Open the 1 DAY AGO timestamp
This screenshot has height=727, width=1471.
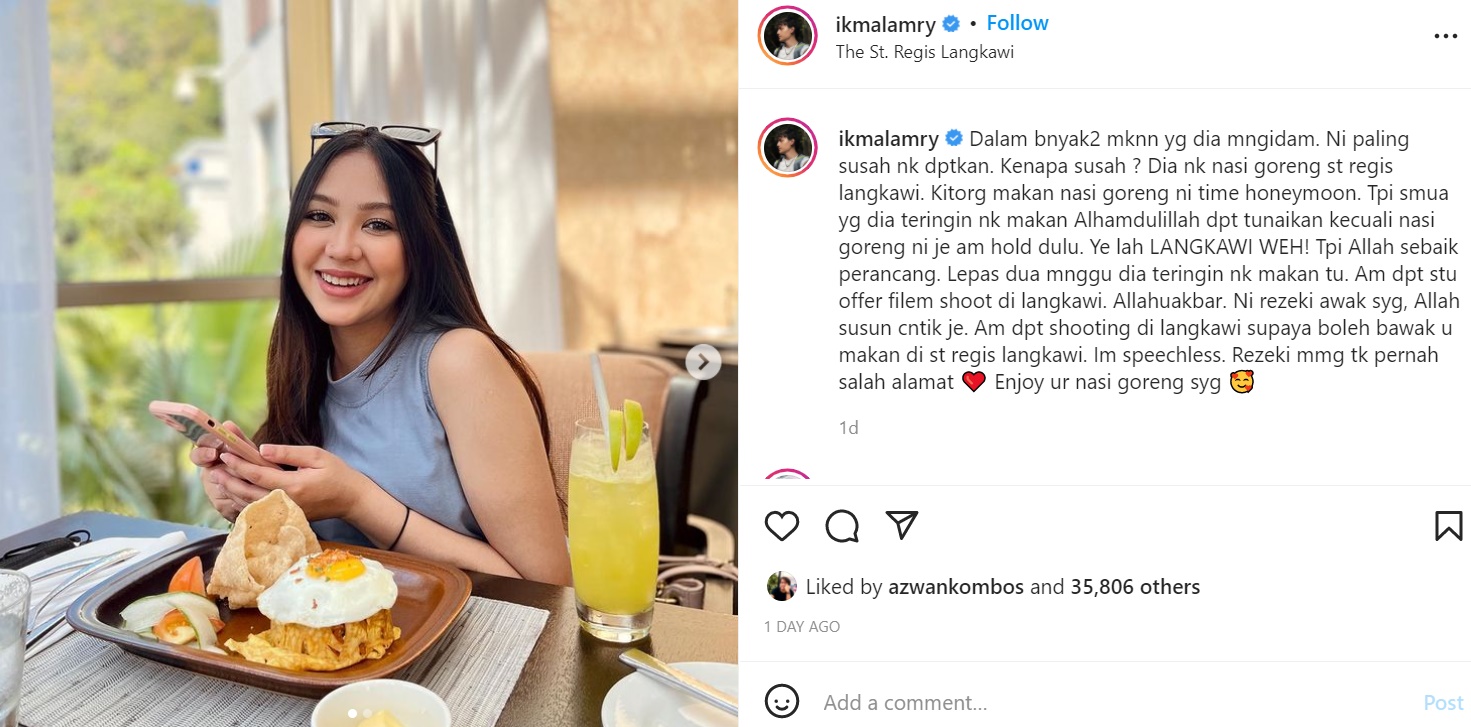802,627
